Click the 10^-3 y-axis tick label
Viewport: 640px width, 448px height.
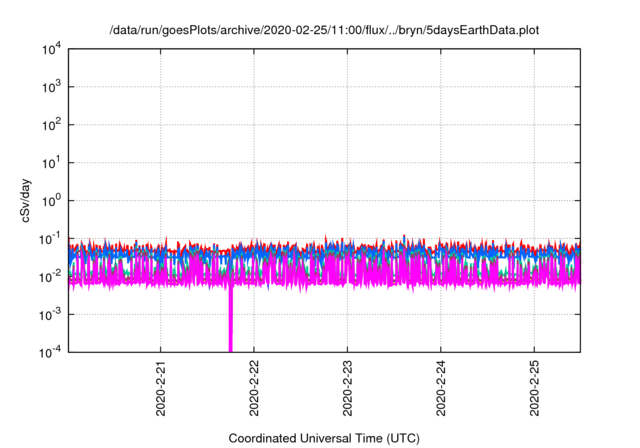point(50,315)
